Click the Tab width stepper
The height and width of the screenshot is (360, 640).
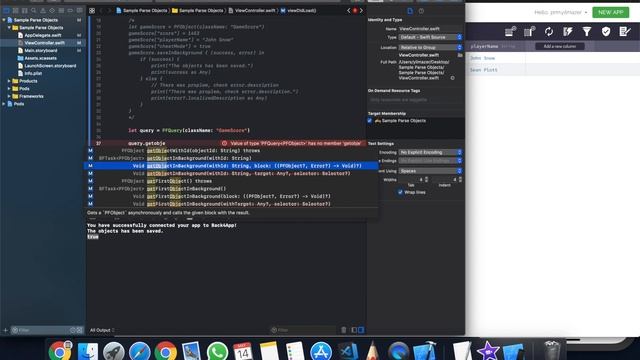point(427,179)
